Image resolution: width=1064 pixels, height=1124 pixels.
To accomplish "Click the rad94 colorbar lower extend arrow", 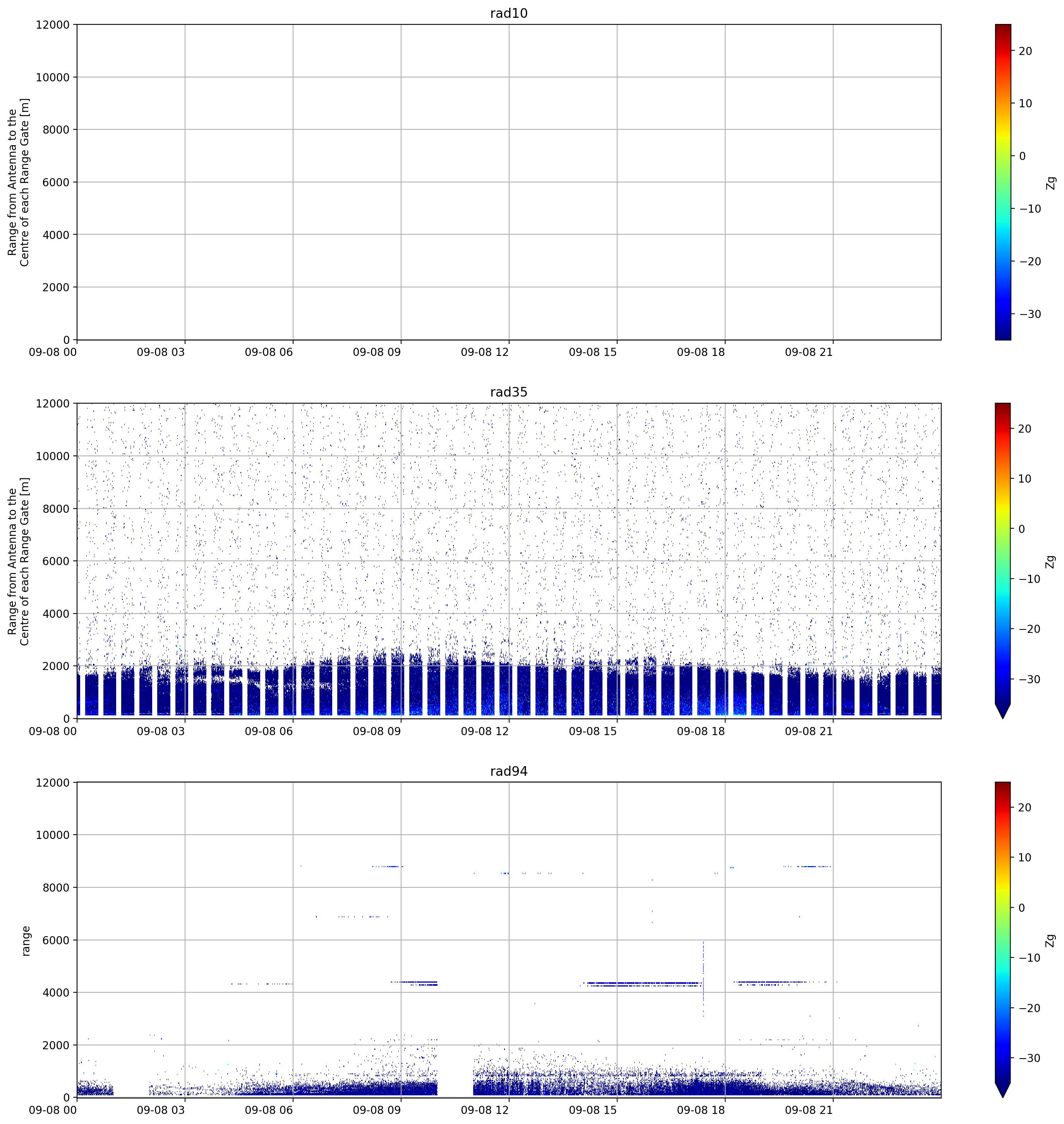I will (x=1003, y=1090).
